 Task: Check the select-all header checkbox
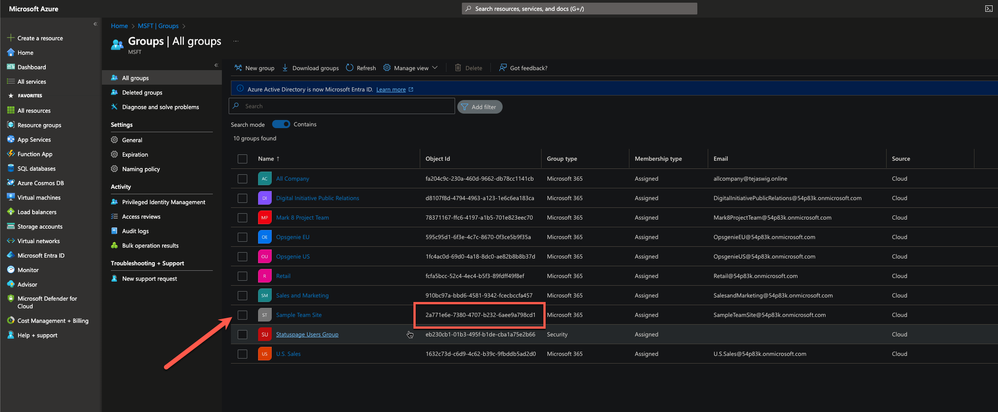click(242, 159)
